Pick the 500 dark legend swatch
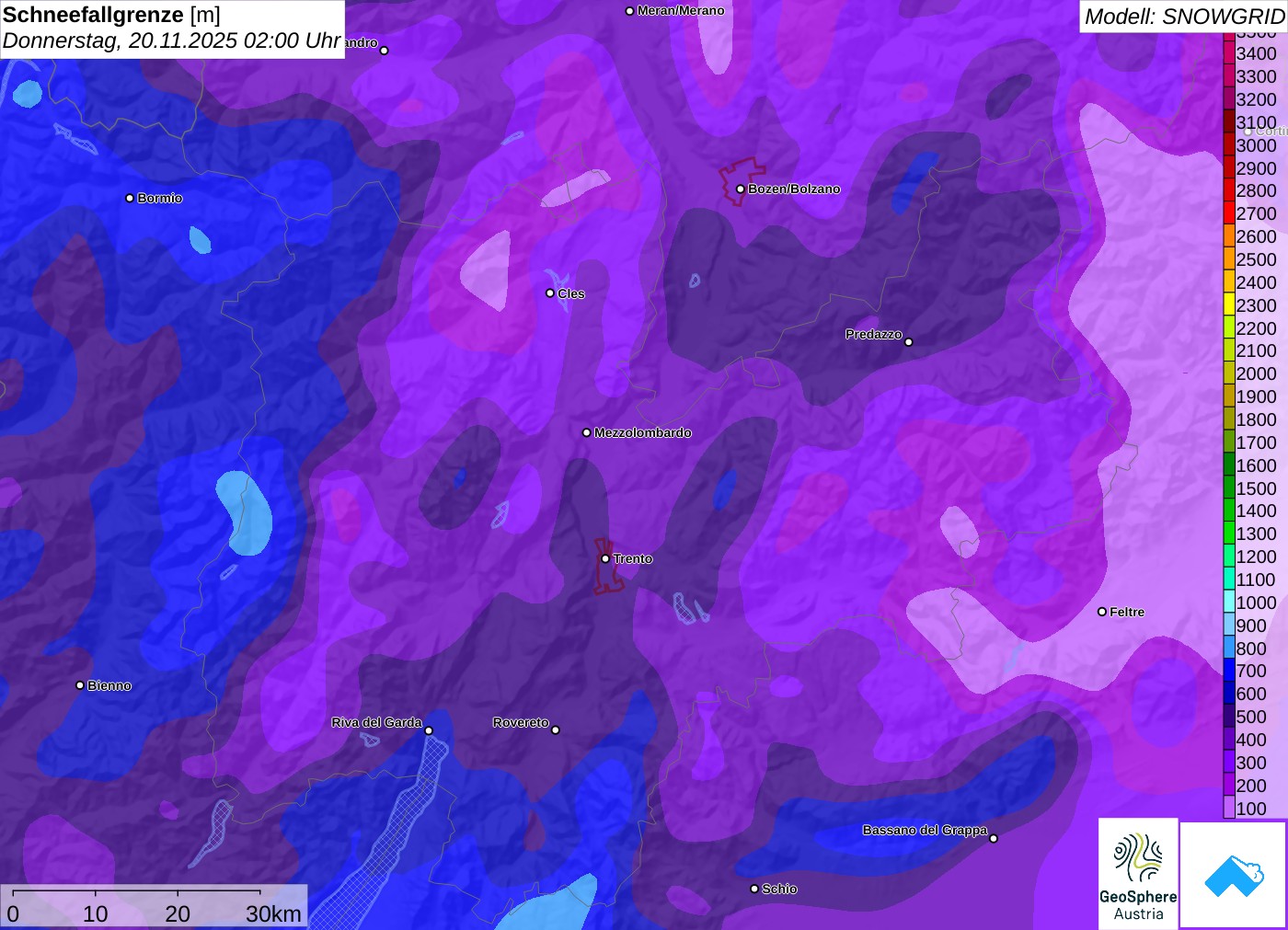This screenshot has width=1288, height=930. point(1229,716)
